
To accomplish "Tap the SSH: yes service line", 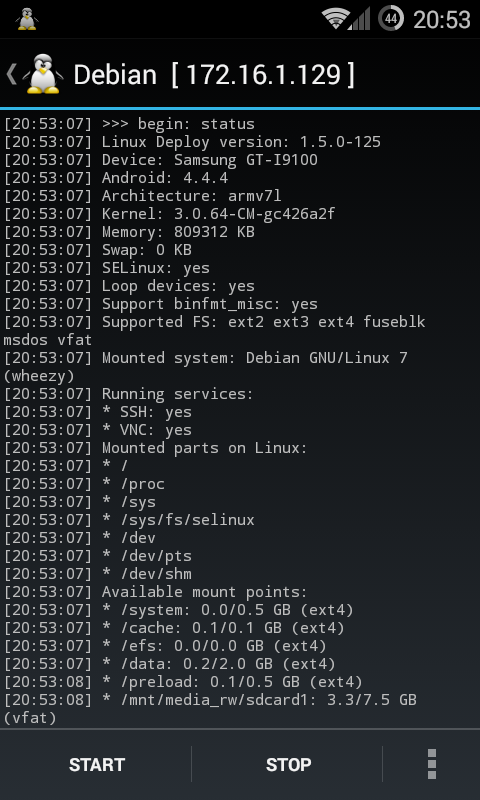I will click(x=98, y=412).
